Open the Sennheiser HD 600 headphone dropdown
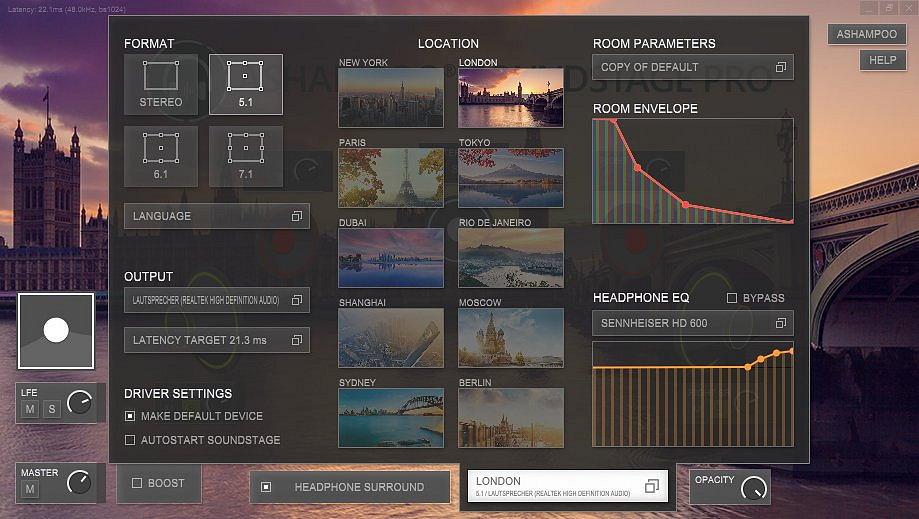Viewport: 919px width, 519px height. tap(692, 323)
